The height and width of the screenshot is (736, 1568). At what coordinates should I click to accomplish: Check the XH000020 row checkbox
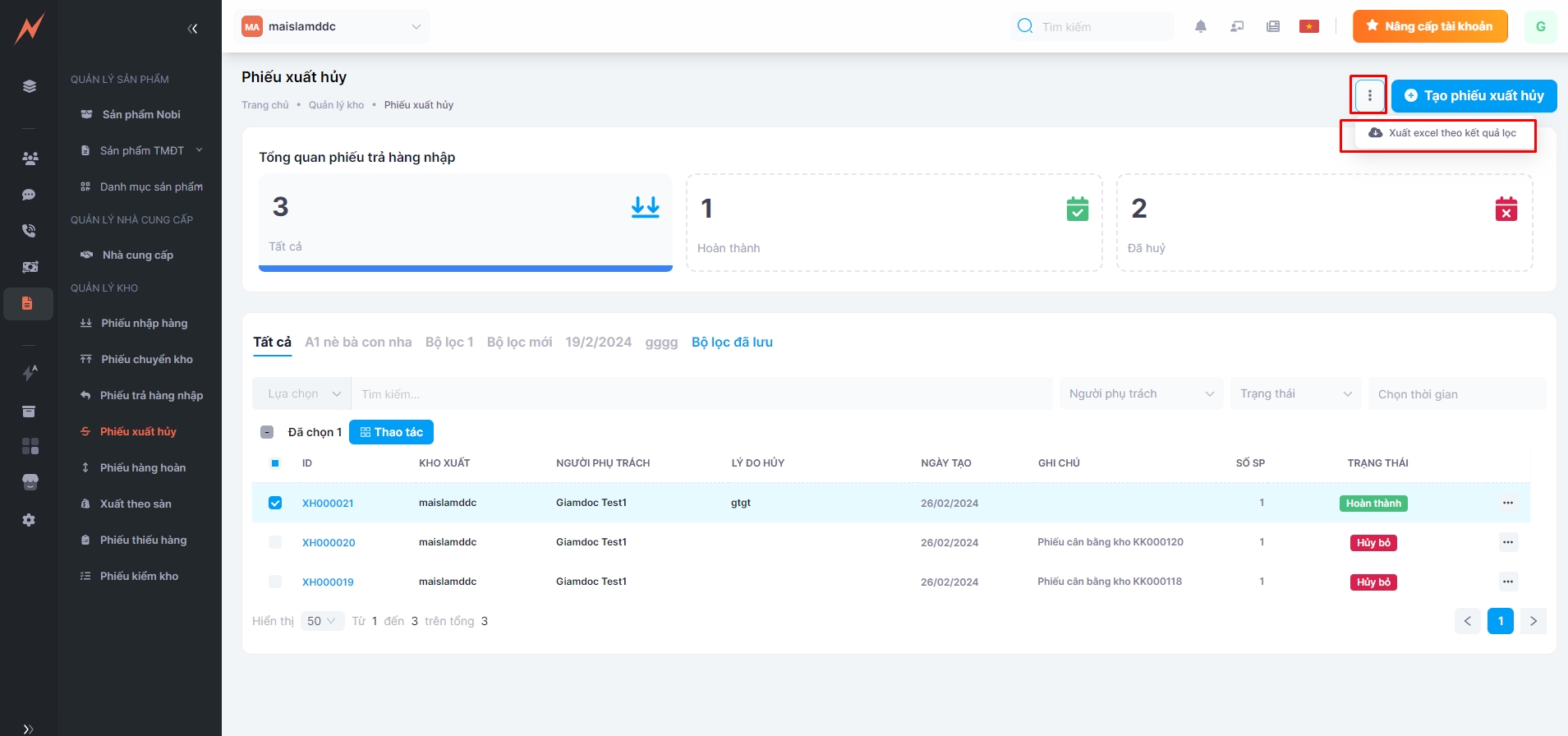point(275,542)
